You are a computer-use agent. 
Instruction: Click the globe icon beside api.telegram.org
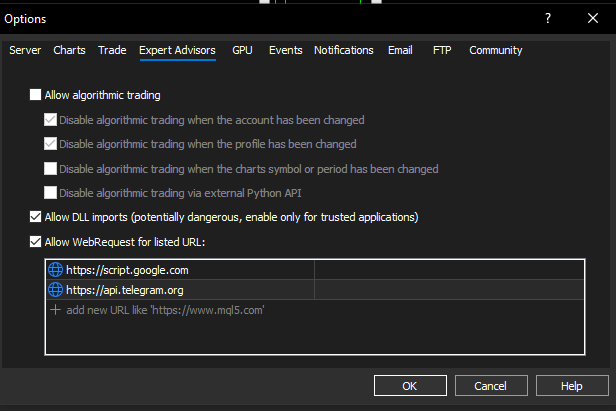point(55,290)
